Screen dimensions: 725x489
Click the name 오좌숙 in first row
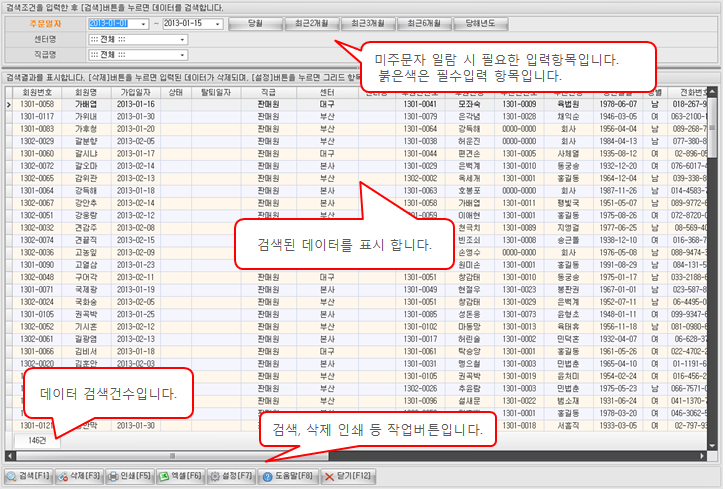pos(469,105)
